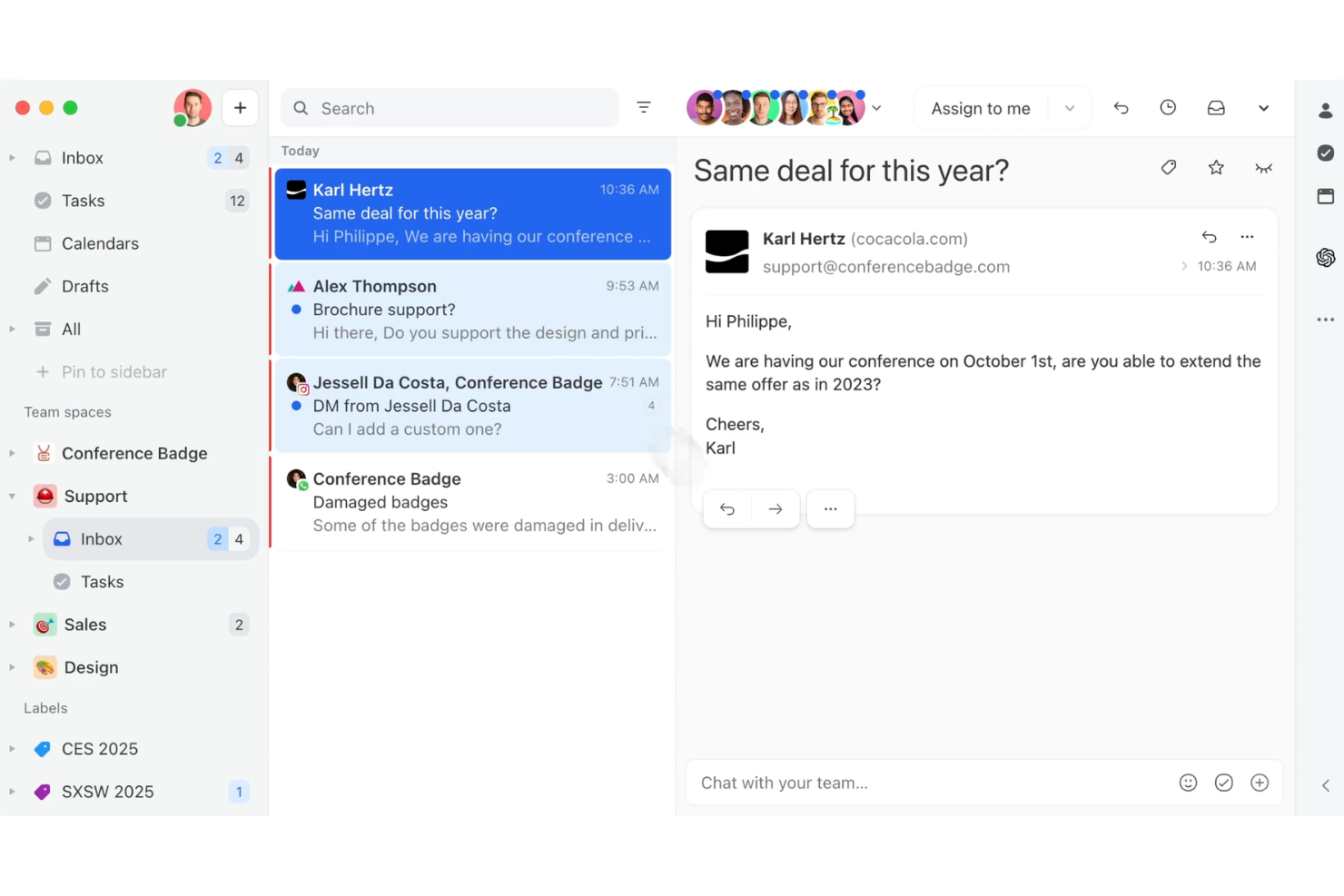Screen dimensions: 1344x896
Task: Click the Assign to me button
Action: [980, 107]
